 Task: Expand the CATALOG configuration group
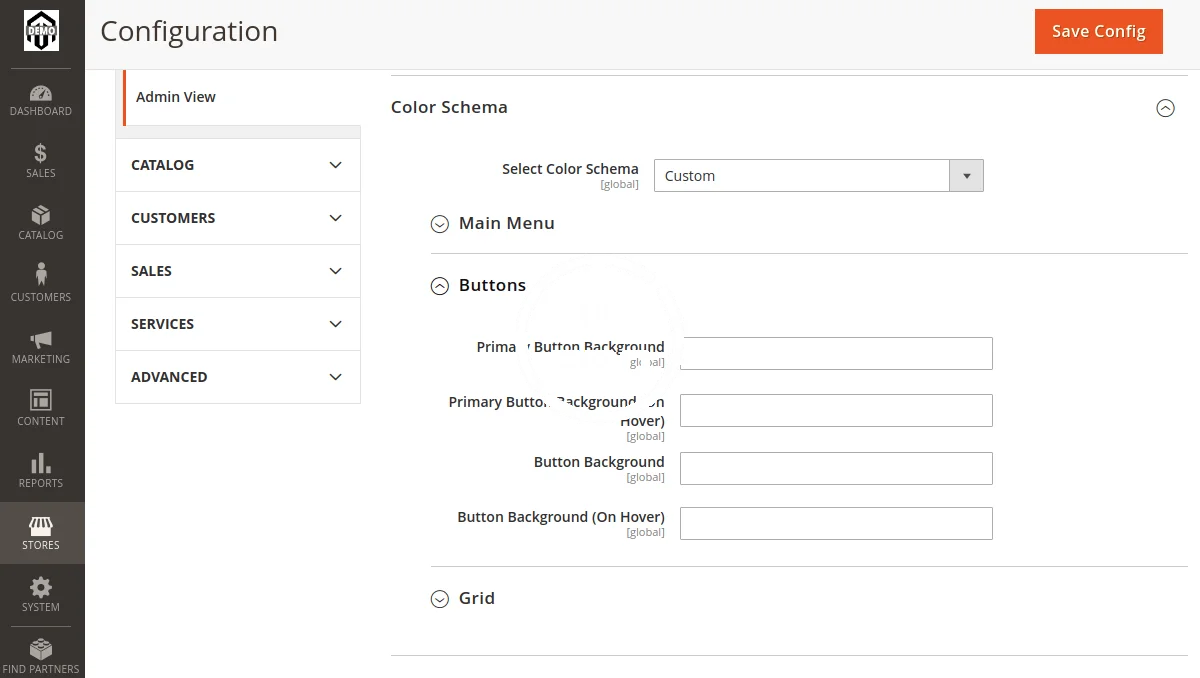pyautogui.click(x=238, y=165)
